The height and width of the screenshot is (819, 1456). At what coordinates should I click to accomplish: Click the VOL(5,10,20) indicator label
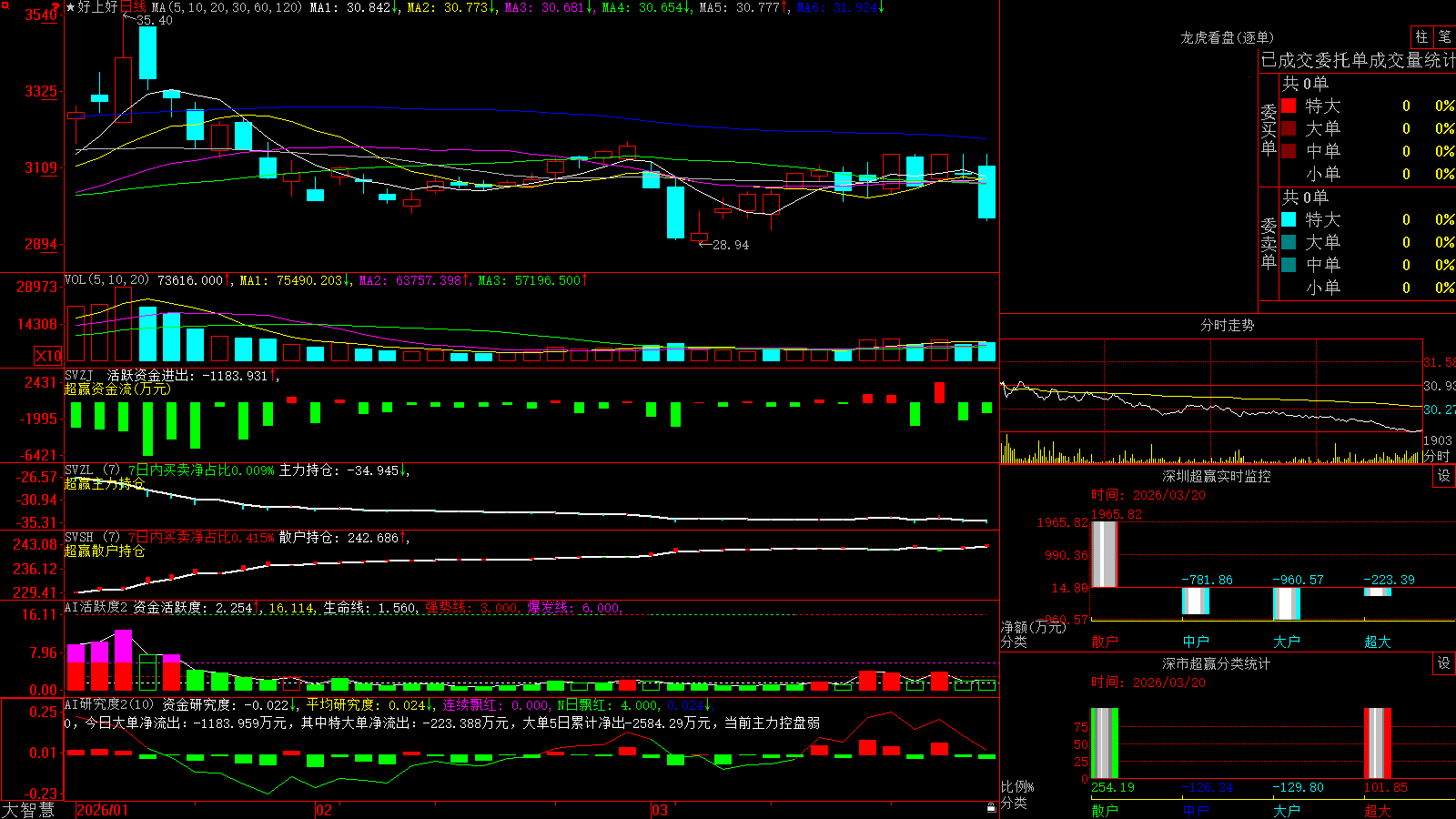click(106, 280)
